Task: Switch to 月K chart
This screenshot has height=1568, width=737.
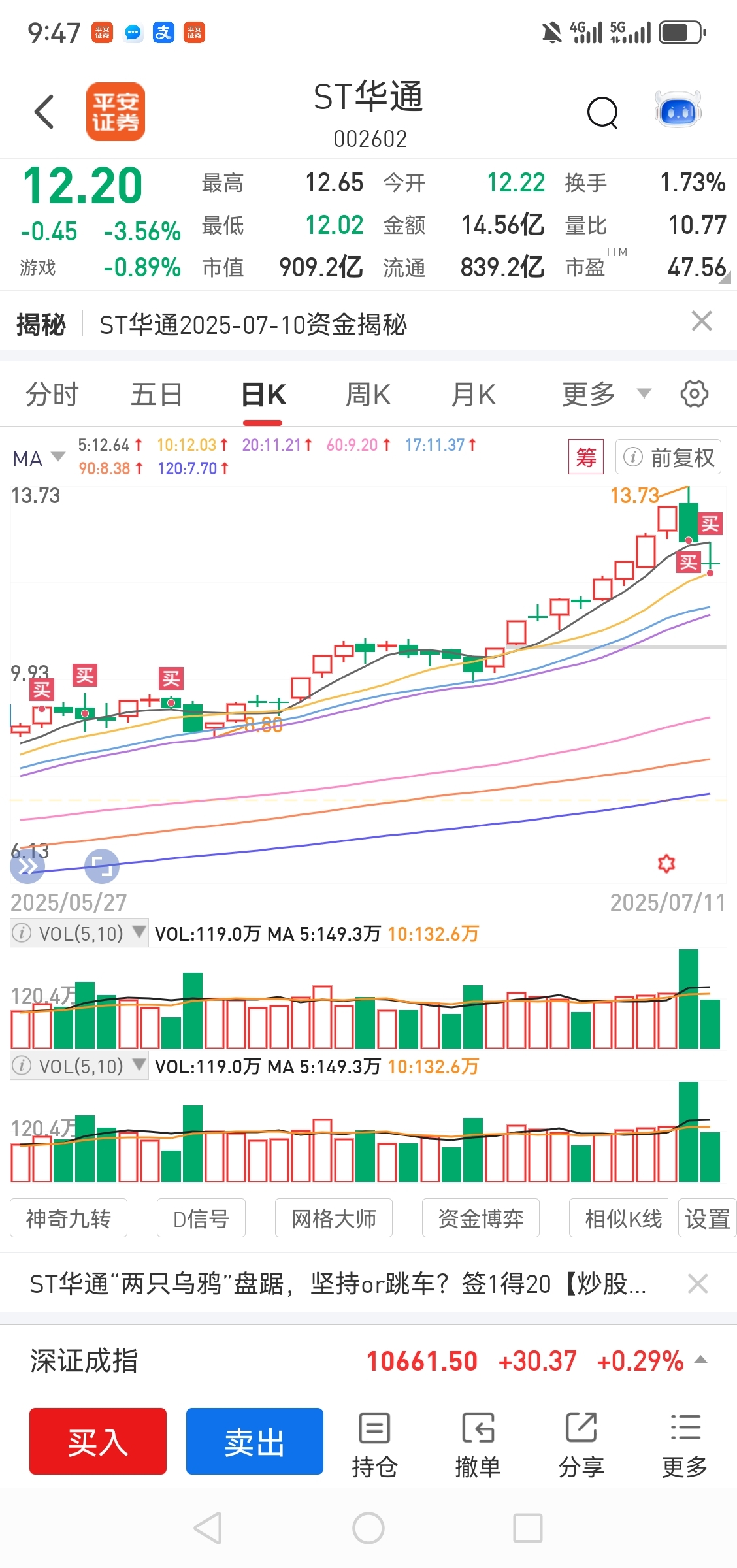Action: click(x=474, y=395)
